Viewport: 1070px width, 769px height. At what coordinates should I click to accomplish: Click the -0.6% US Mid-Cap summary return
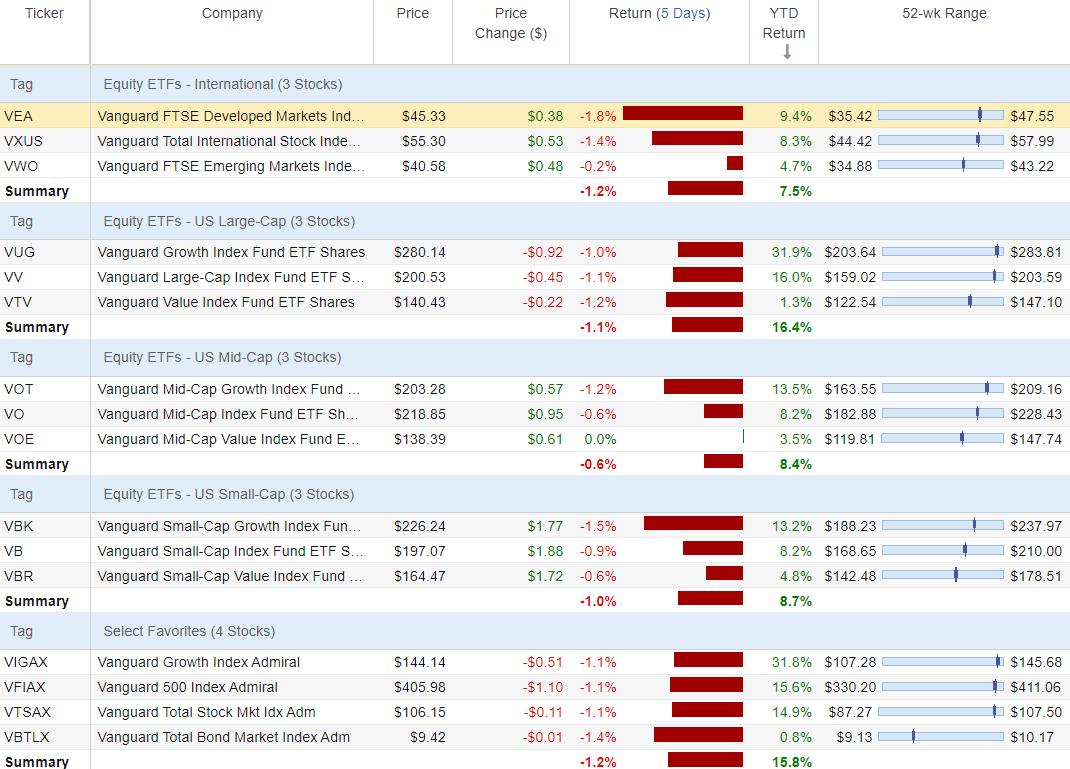[598, 464]
